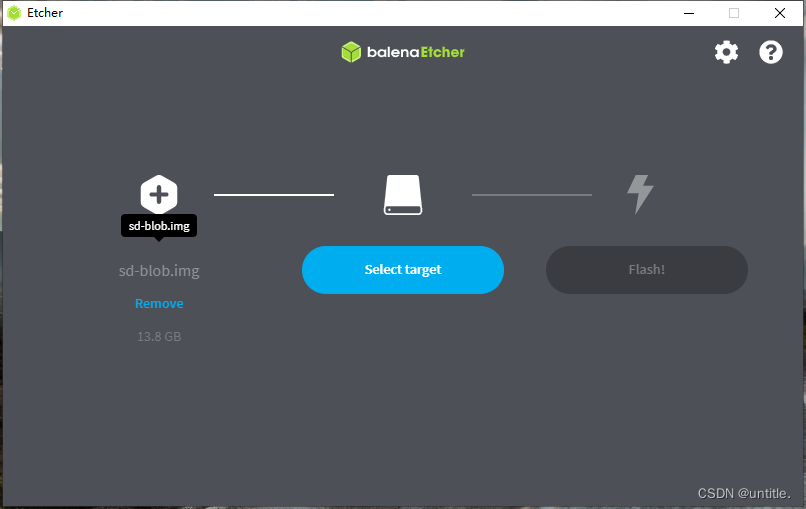Click the Select target button
806x509 pixels.
(x=403, y=270)
